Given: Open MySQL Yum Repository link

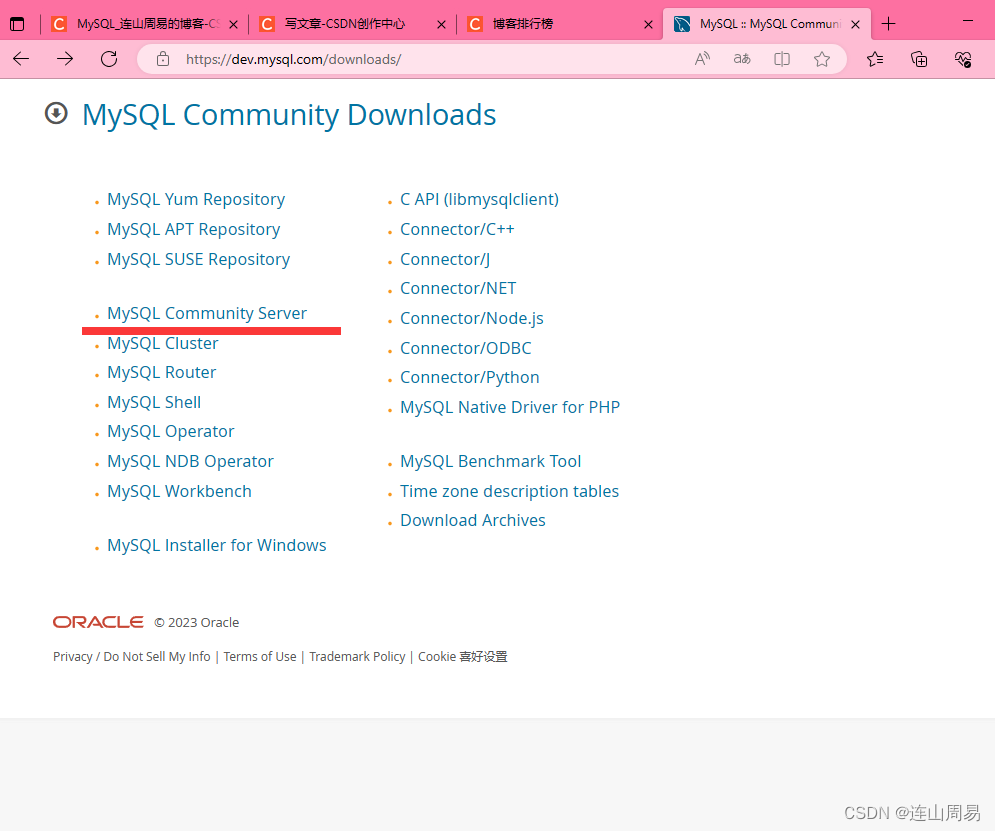Looking at the screenshot, I should (x=195, y=199).
